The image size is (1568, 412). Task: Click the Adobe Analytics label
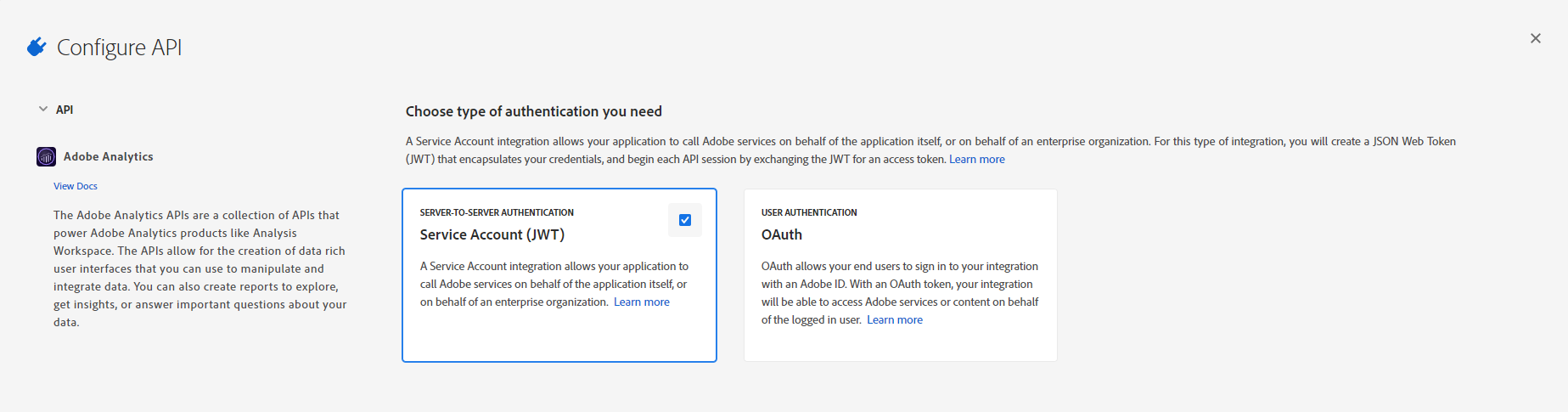109,156
